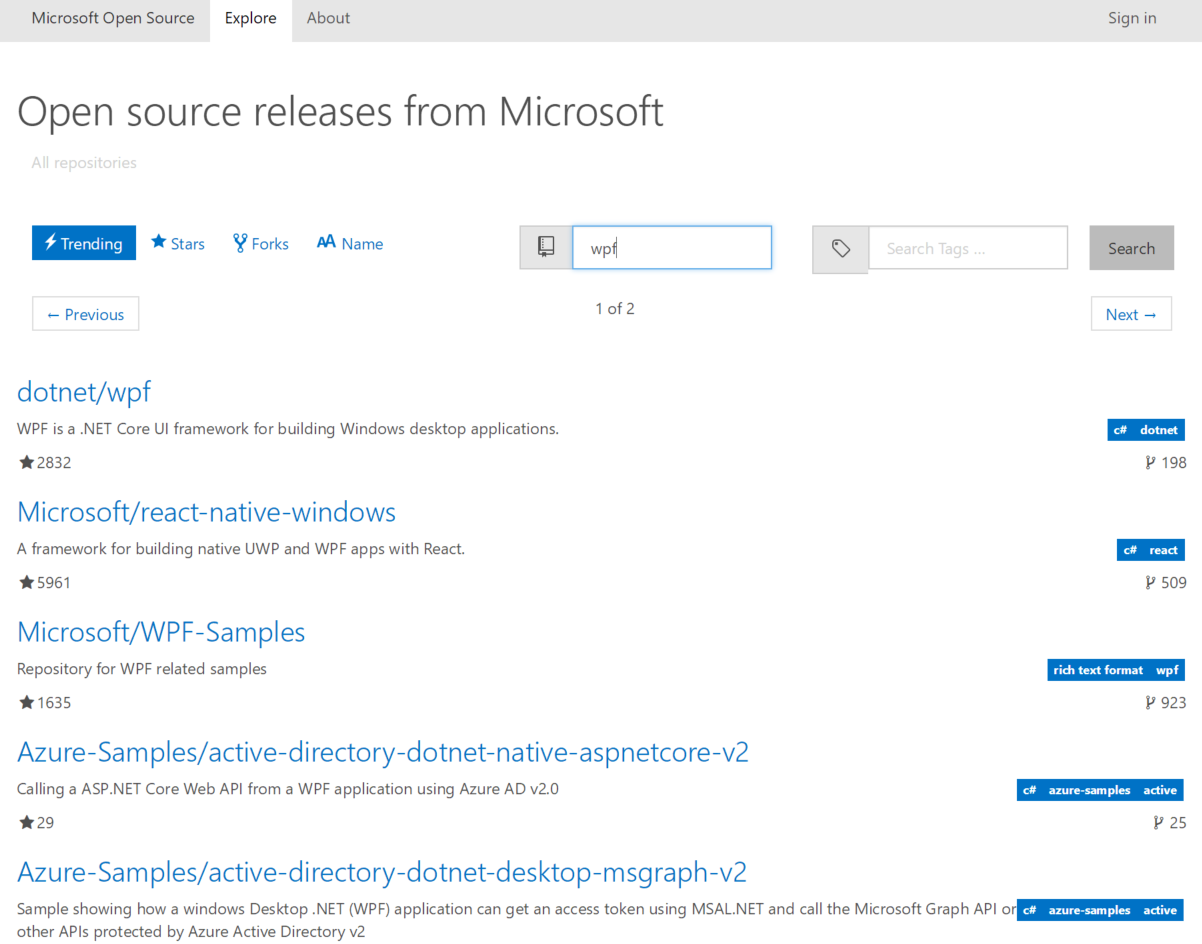Open the Microsoft/WPF-Samples repository link
Viewport: 1202px width, 944px height.
tap(161, 632)
